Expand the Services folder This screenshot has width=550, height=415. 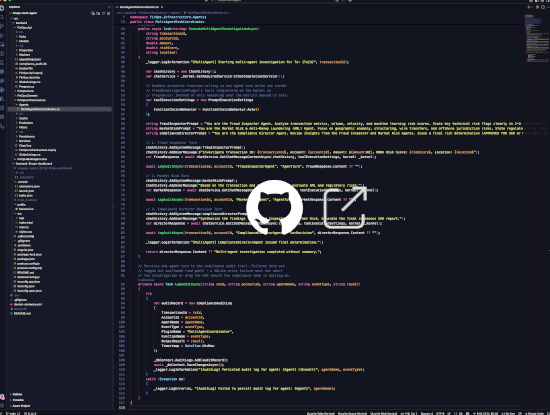pos(25,141)
